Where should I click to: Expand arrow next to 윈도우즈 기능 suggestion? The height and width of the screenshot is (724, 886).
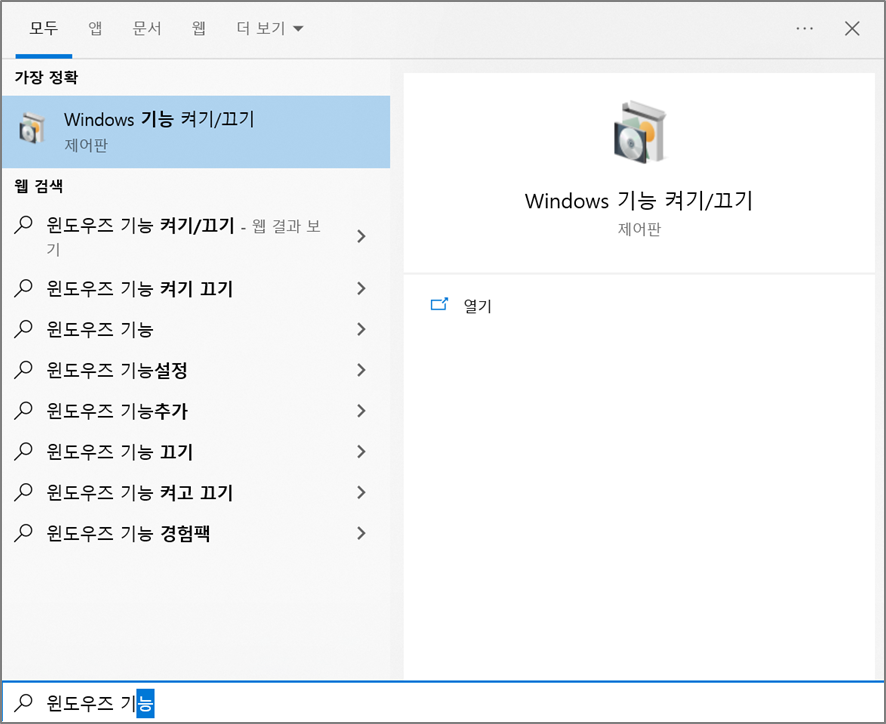362,329
